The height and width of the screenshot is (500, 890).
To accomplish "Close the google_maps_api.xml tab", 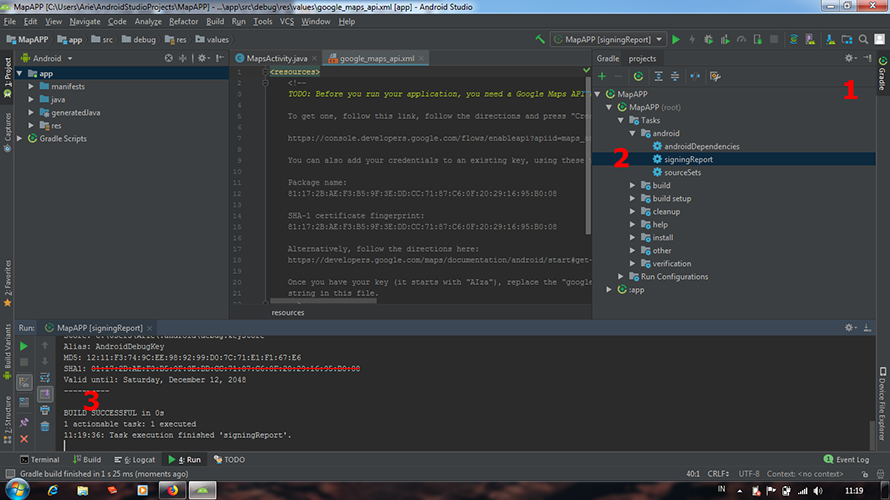I will pyautogui.click(x=421, y=58).
